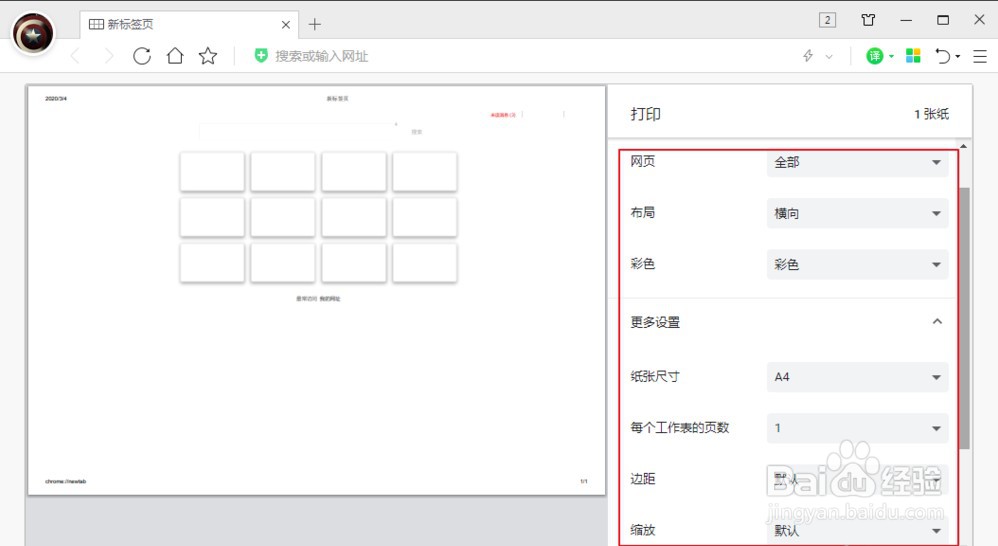
Task: Open the colorful apps grid icon
Action: 913,56
